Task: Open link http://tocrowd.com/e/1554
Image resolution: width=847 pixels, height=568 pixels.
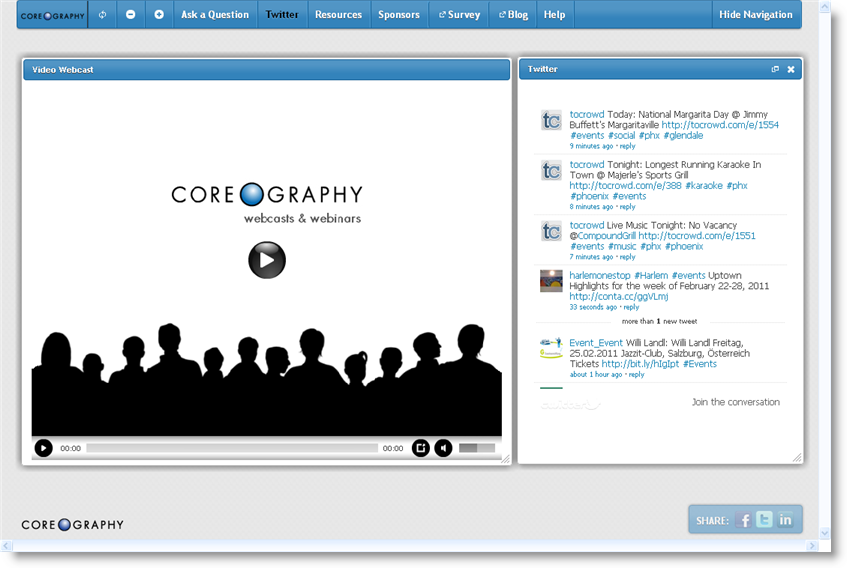Action: point(720,125)
